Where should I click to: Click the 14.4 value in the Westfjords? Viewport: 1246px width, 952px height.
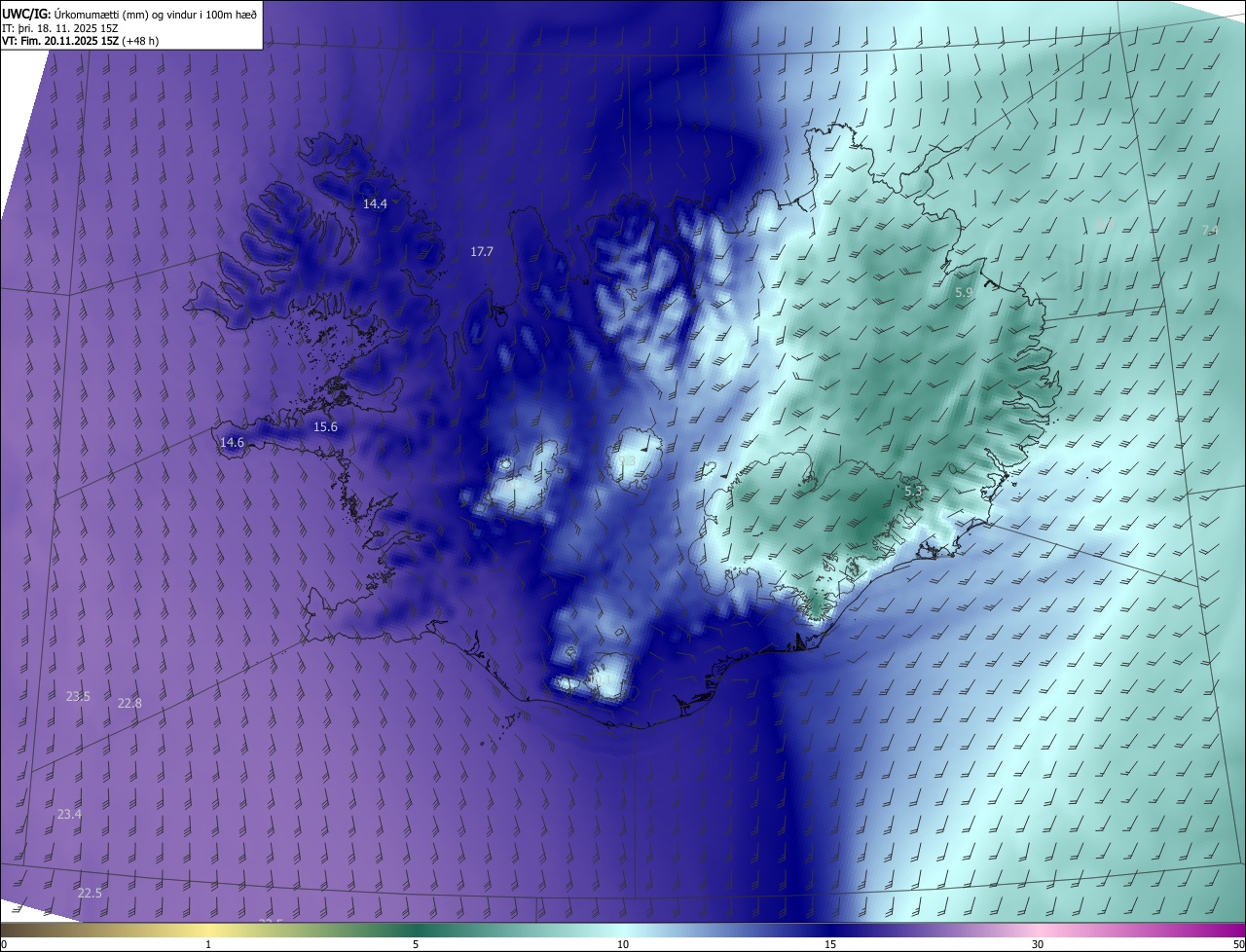[375, 204]
